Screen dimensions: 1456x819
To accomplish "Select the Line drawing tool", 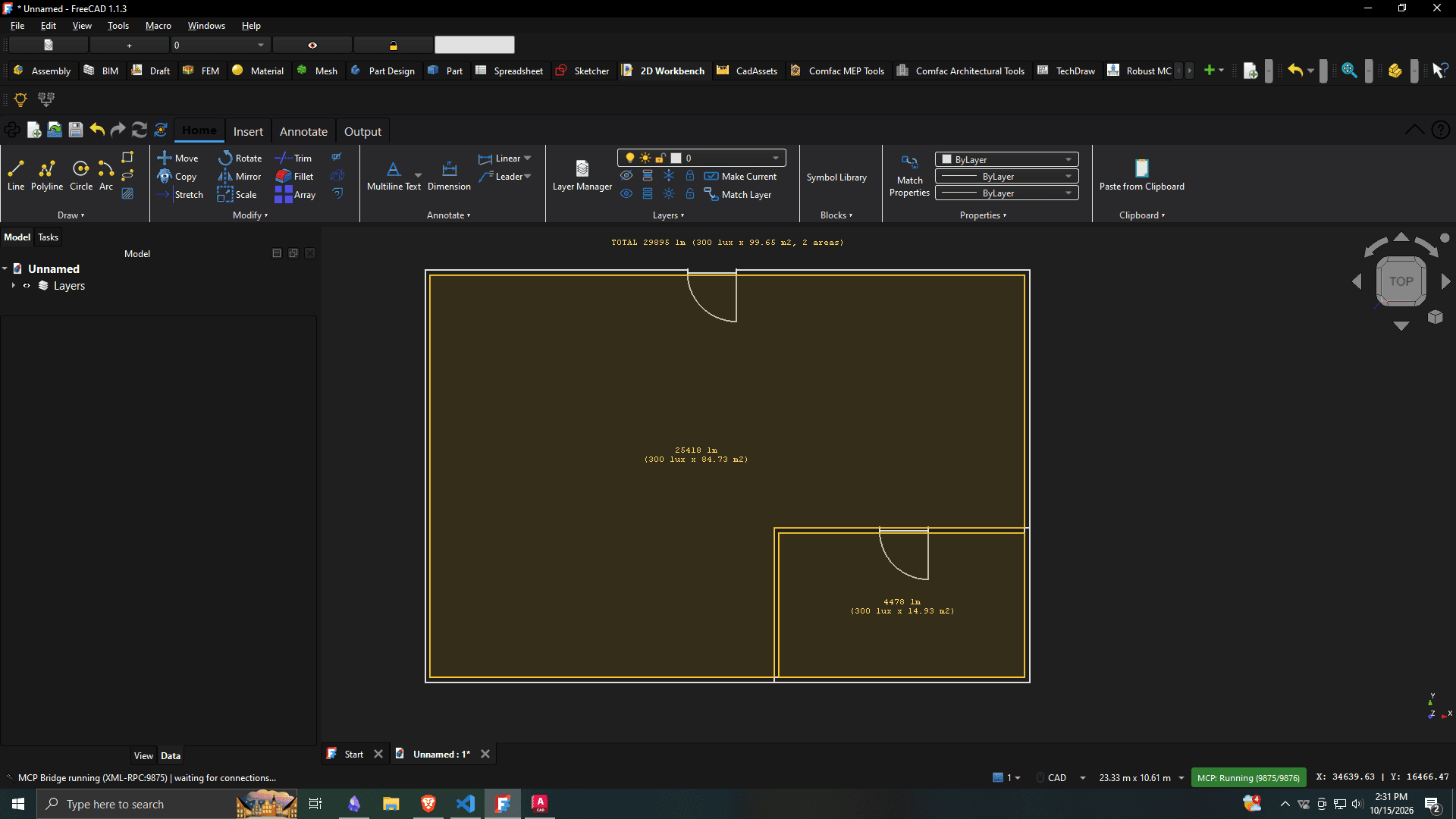I will click(x=16, y=175).
